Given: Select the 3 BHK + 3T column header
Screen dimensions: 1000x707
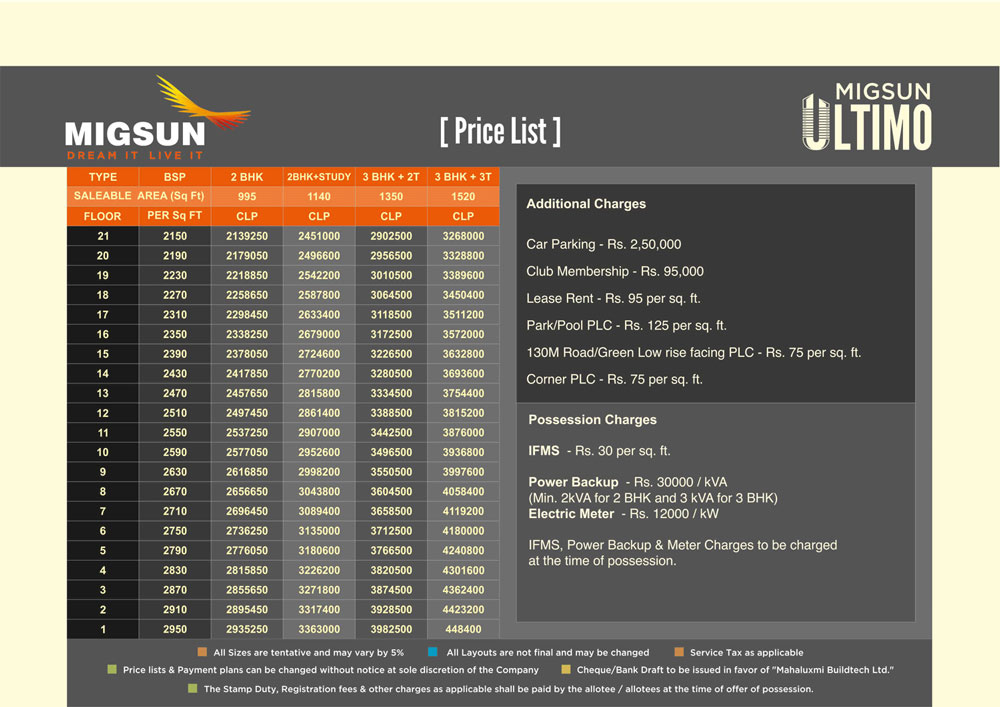Looking at the screenshot, I should (463, 177).
